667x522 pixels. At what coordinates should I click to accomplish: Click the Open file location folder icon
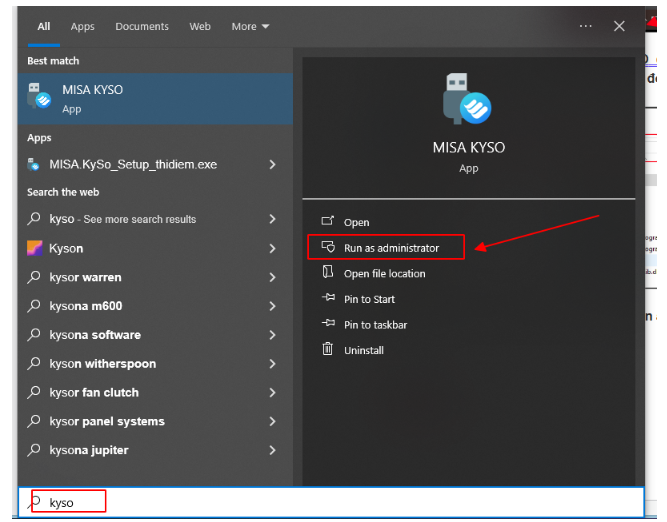(x=326, y=273)
